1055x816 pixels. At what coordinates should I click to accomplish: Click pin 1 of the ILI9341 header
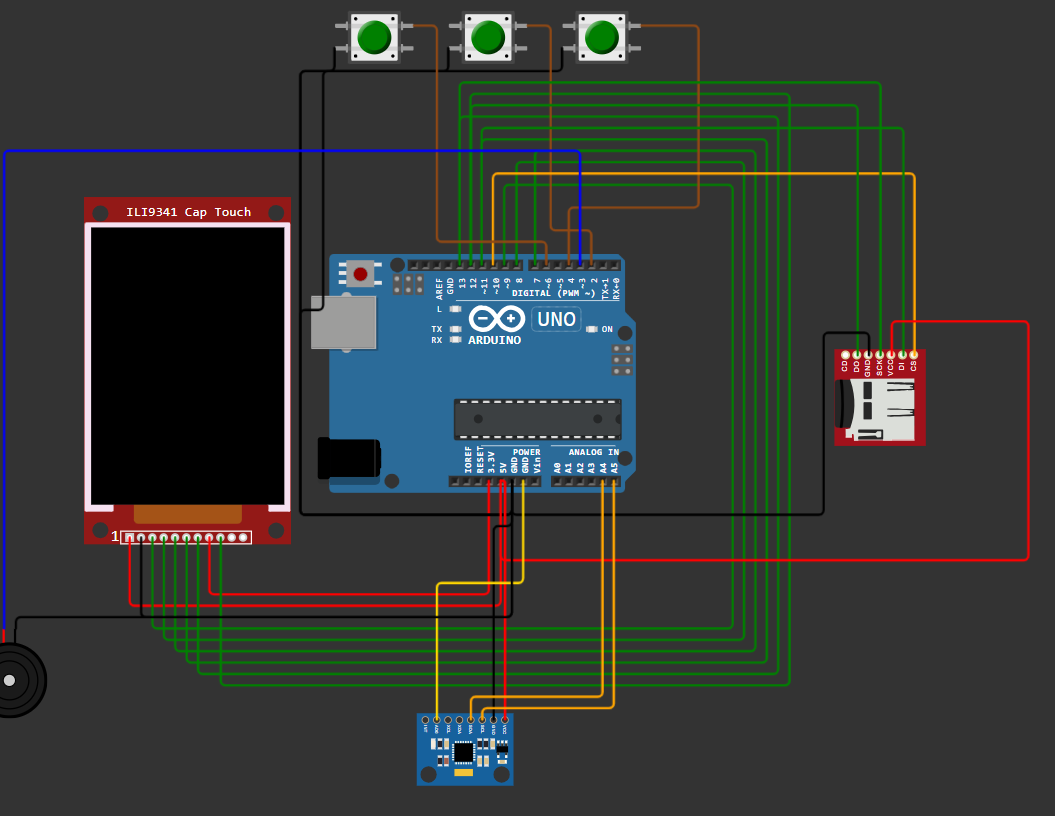(130, 537)
